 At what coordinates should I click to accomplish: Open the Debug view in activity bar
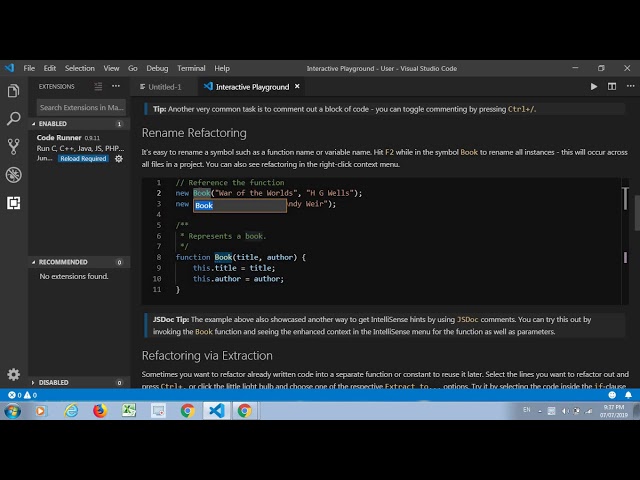[13, 175]
